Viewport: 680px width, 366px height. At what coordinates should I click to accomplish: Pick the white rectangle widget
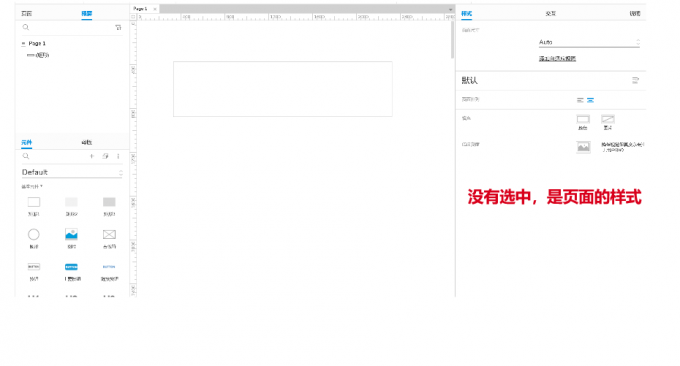[x=34, y=202]
